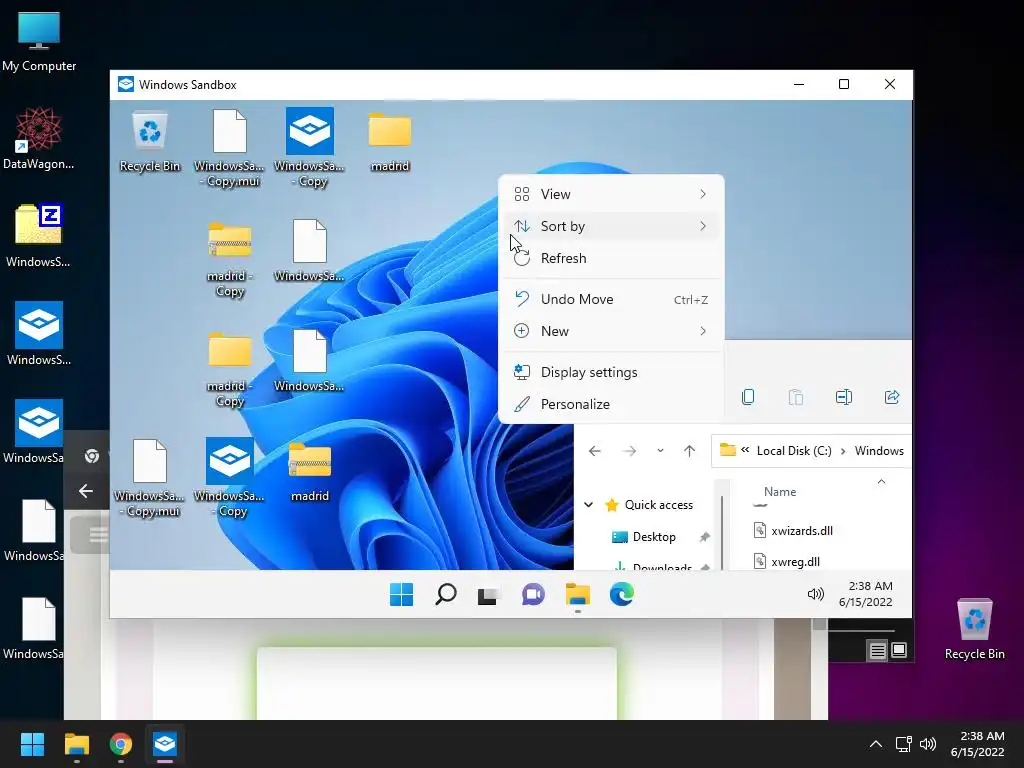
Task: Show hidden icons in host system tray
Action: point(876,744)
